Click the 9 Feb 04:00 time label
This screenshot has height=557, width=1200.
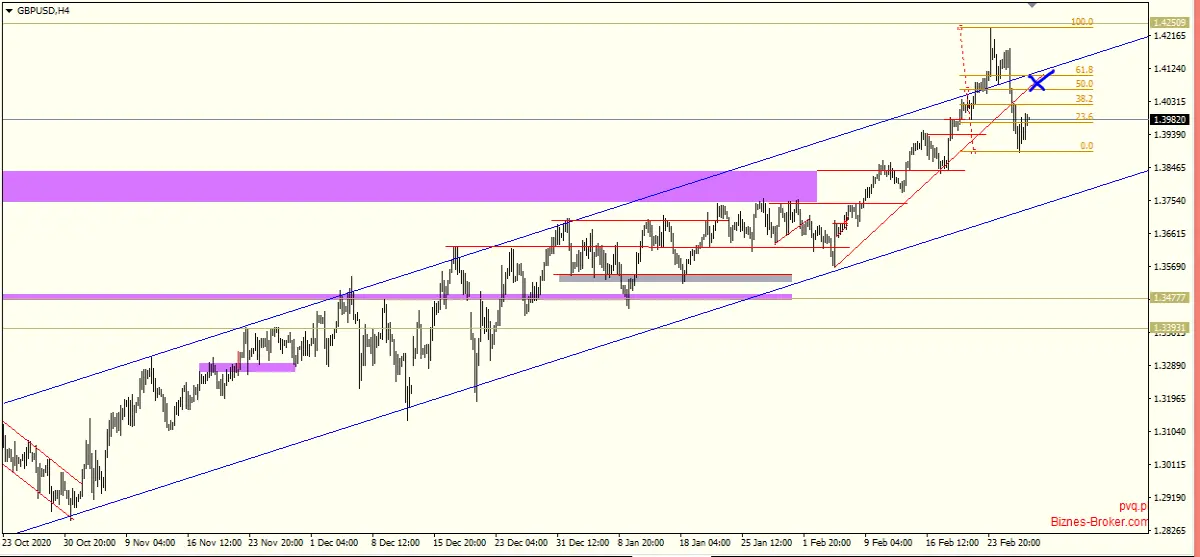890,542
